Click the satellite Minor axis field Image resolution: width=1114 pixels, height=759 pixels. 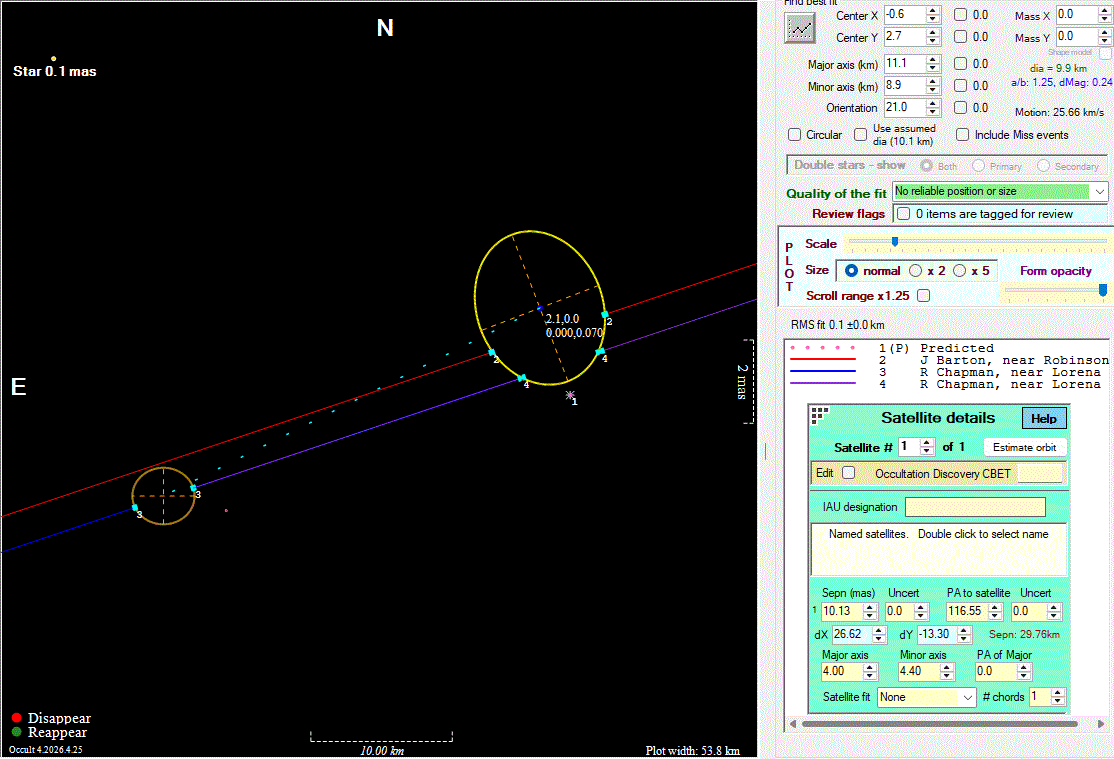pyautogui.click(x=919, y=672)
